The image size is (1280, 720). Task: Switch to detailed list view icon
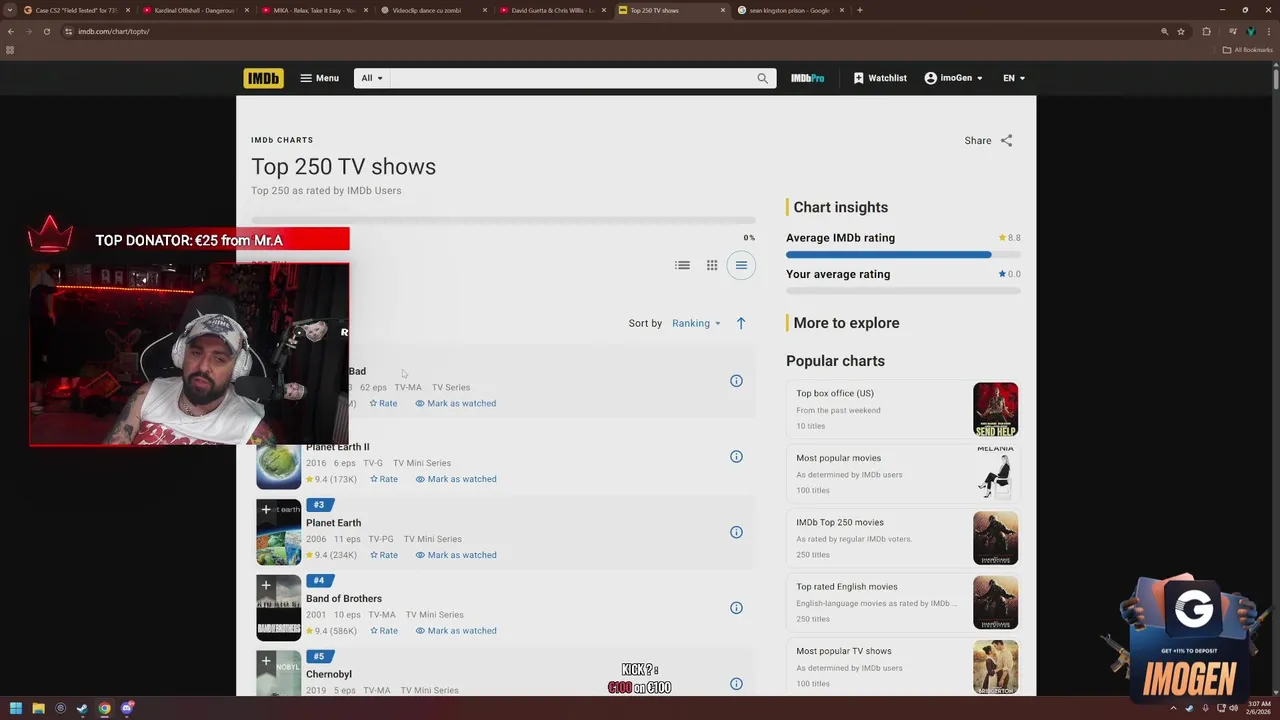[x=682, y=265]
